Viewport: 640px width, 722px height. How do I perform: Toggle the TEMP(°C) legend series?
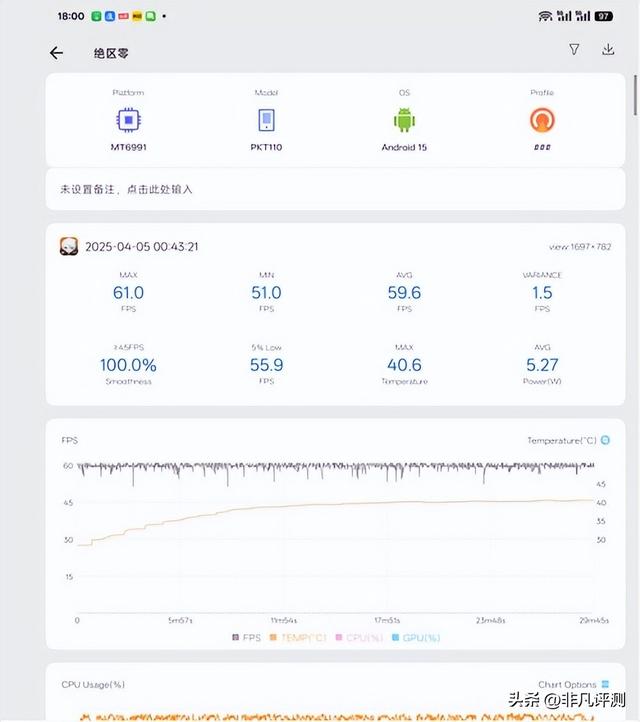pos(298,638)
